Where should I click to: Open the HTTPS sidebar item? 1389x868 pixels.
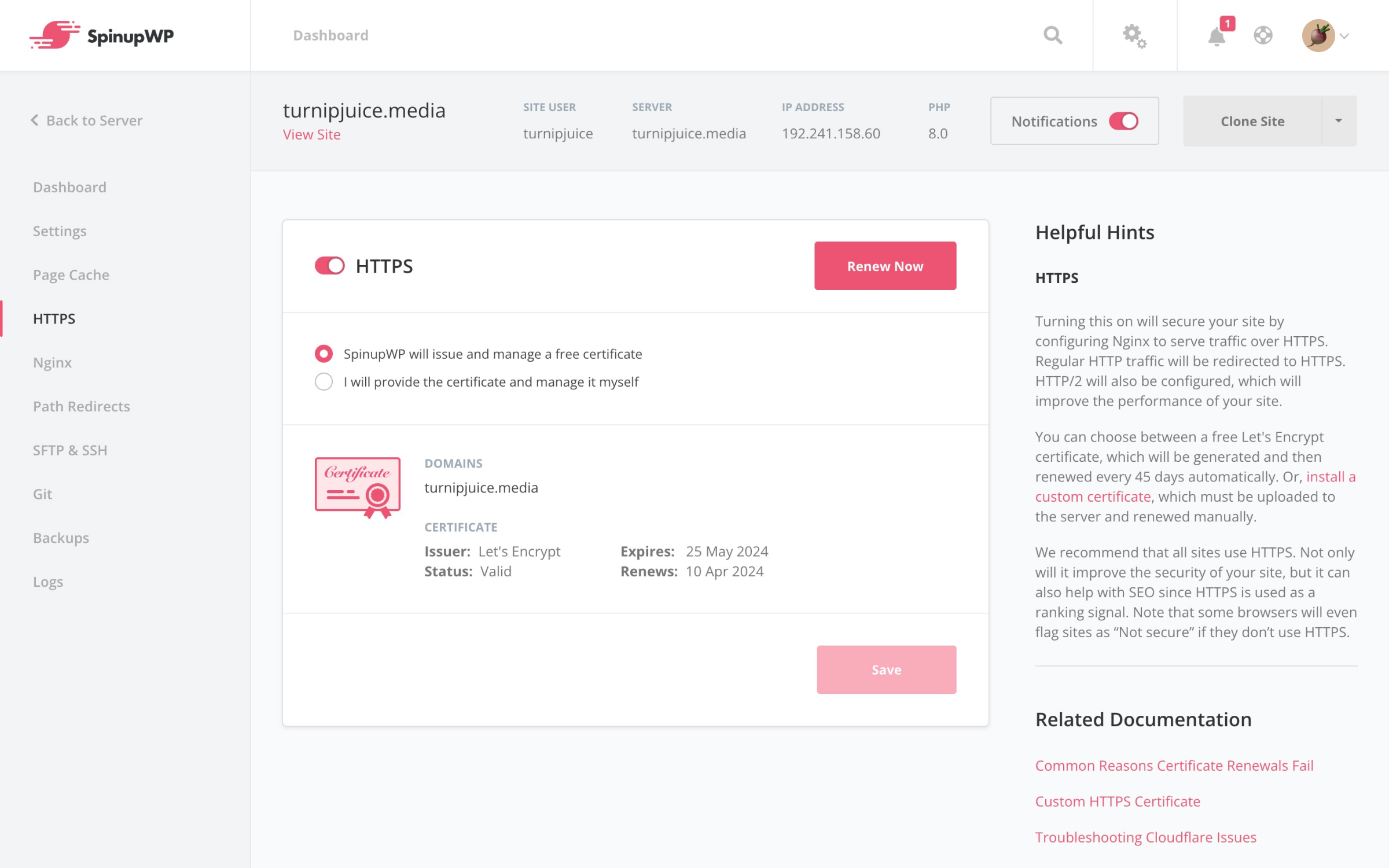(54, 318)
